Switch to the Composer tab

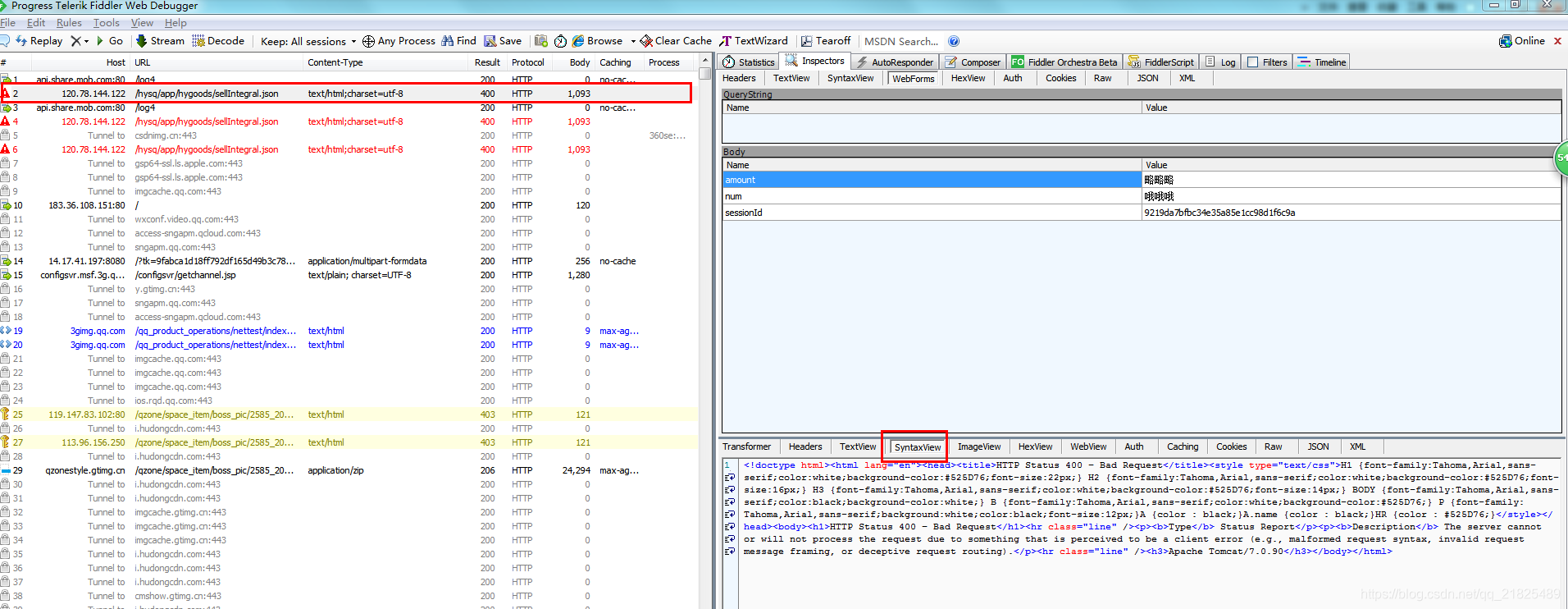[973, 62]
